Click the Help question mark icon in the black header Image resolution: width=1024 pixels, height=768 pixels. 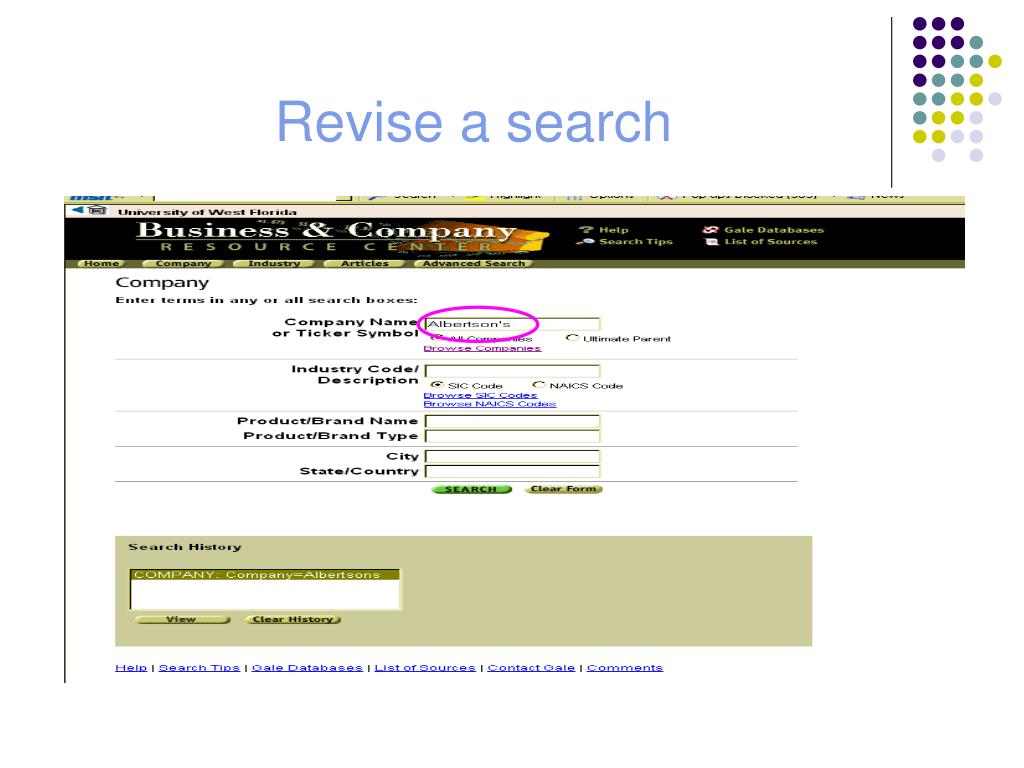586,230
